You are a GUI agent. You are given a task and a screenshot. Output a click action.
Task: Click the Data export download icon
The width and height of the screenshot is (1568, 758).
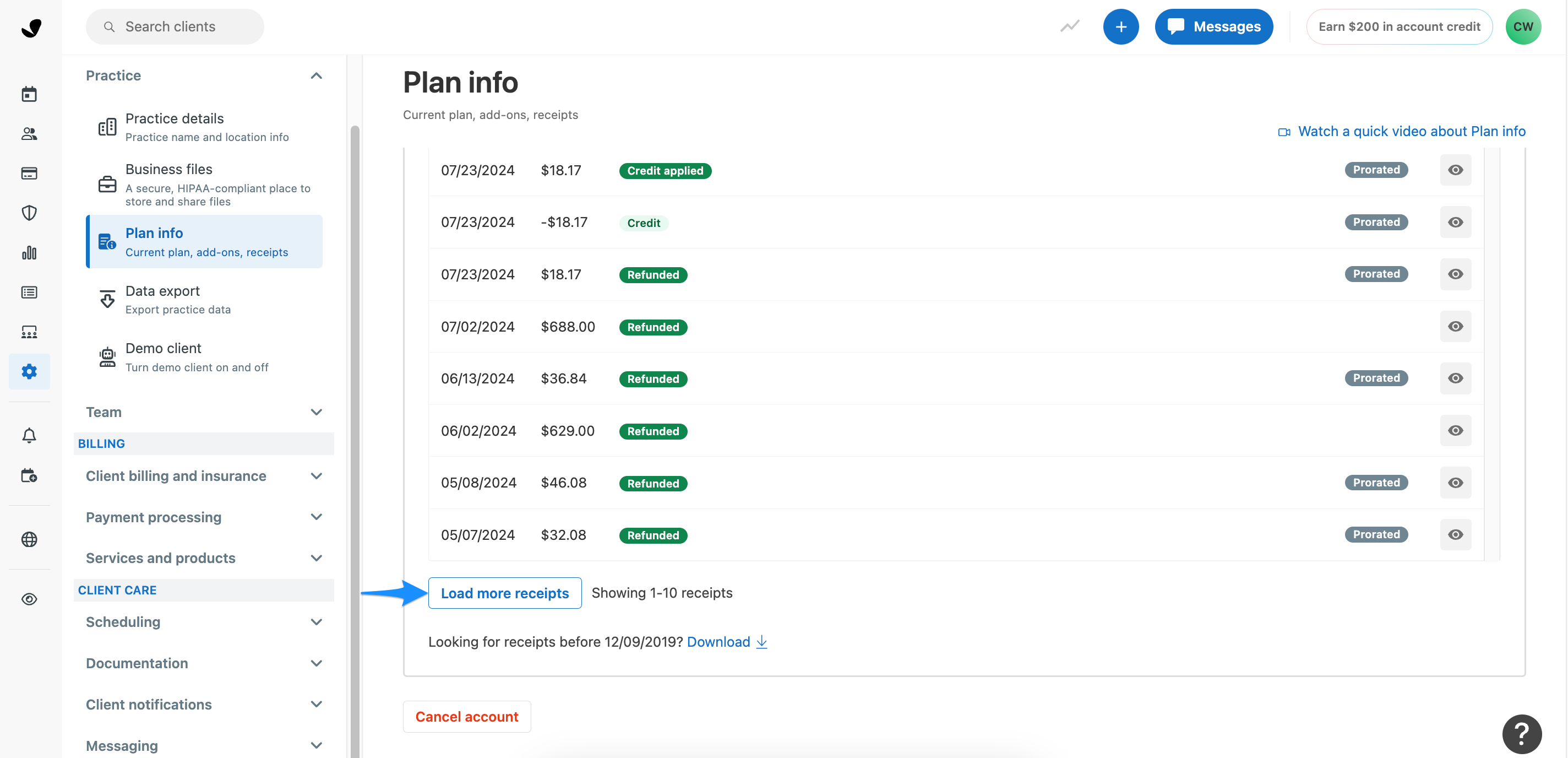[x=107, y=299]
